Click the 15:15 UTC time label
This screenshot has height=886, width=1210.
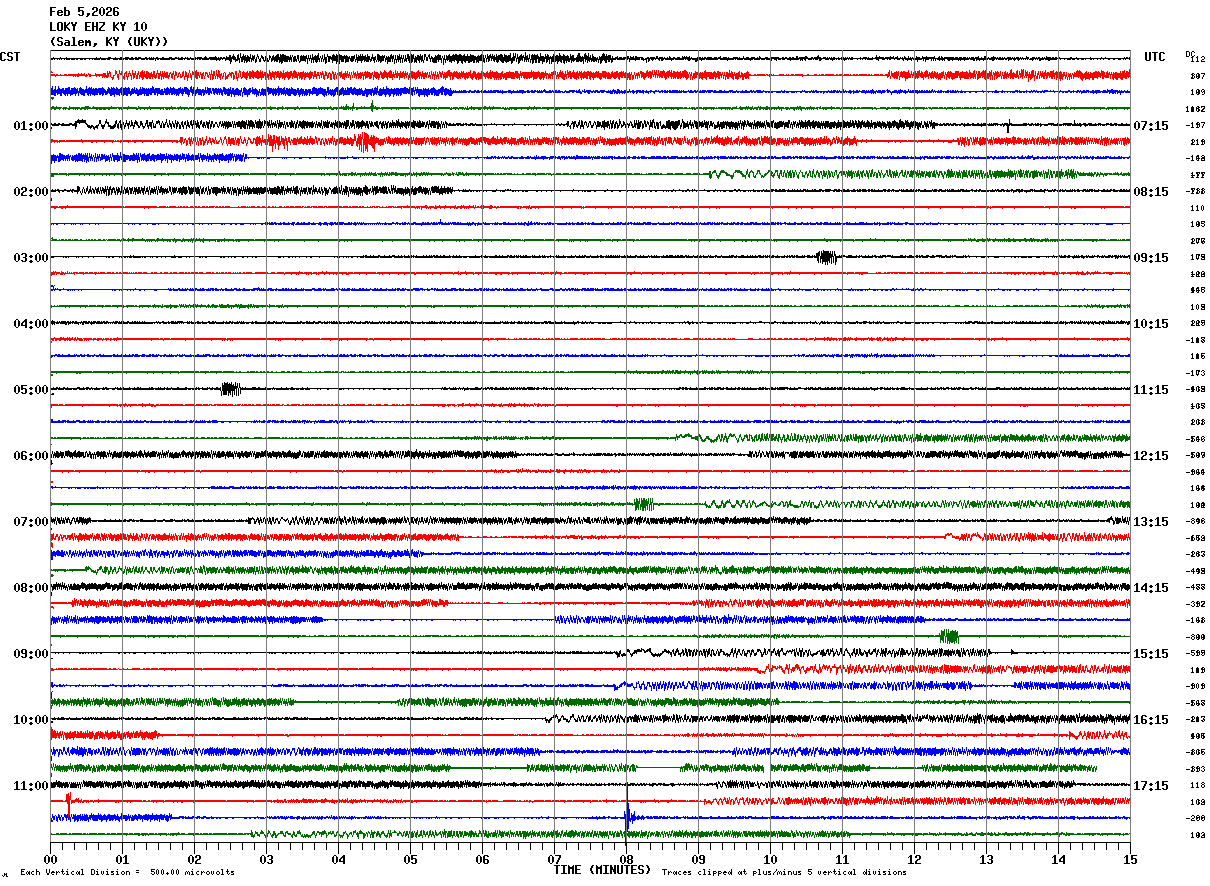1151,654
